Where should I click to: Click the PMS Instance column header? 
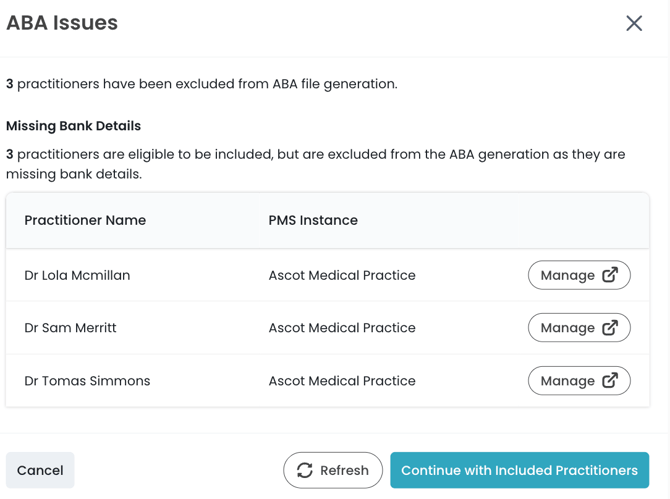tap(313, 220)
